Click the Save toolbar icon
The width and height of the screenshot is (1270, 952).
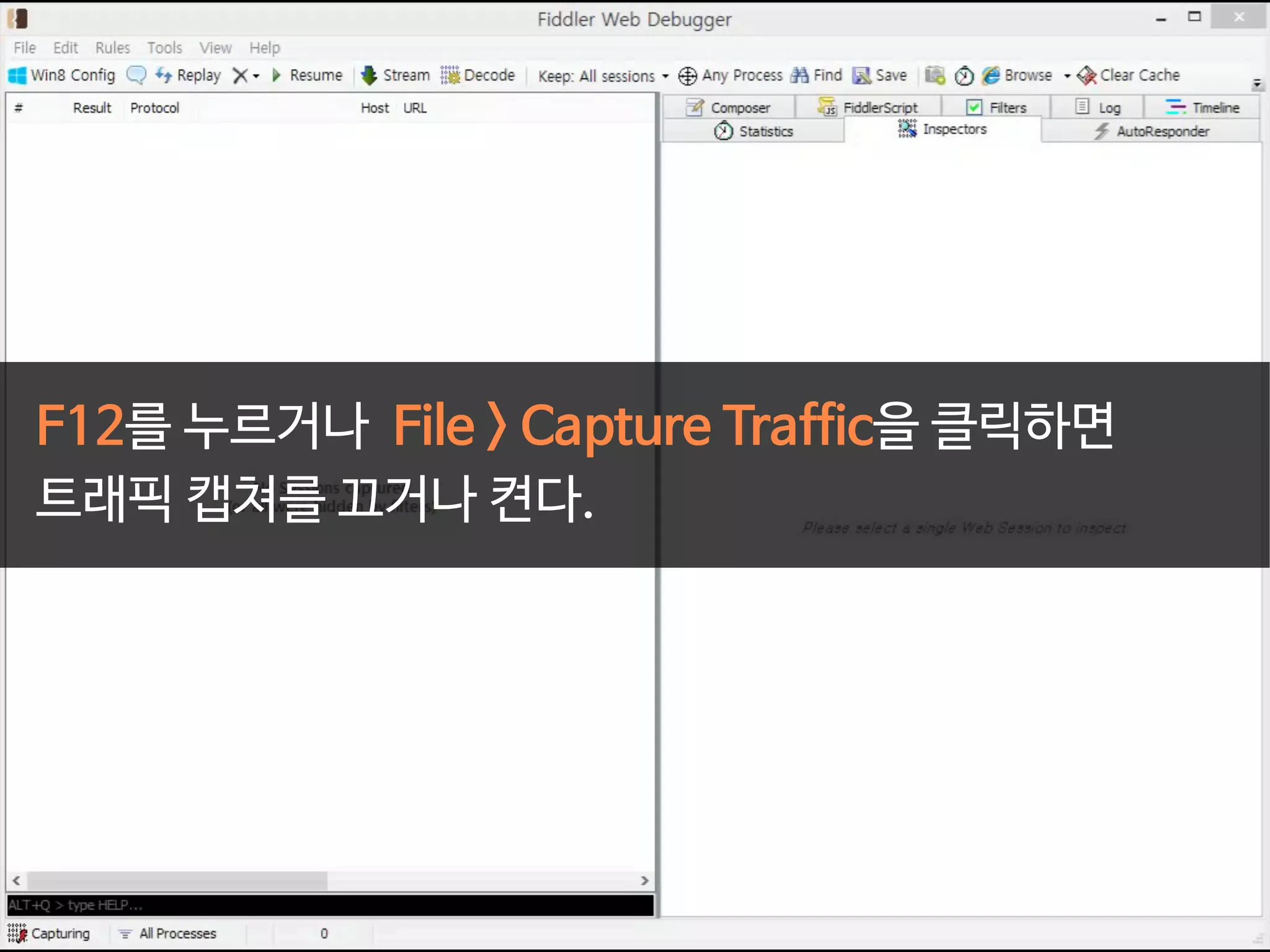879,76
